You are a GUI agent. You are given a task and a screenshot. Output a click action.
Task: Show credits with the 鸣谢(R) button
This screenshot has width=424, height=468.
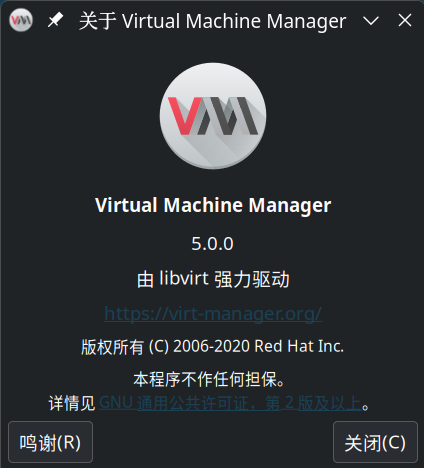click(x=50, y=442)
